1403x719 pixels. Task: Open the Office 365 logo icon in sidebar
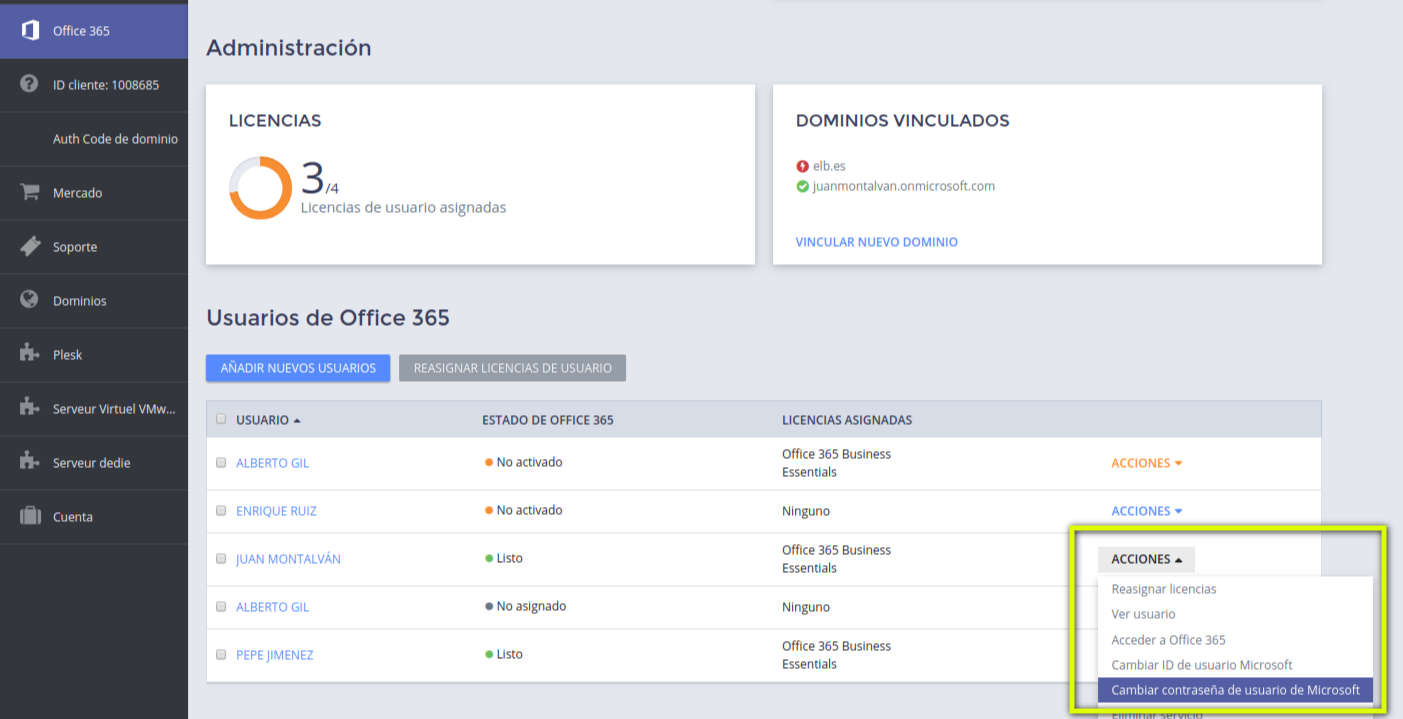(30, 31)
